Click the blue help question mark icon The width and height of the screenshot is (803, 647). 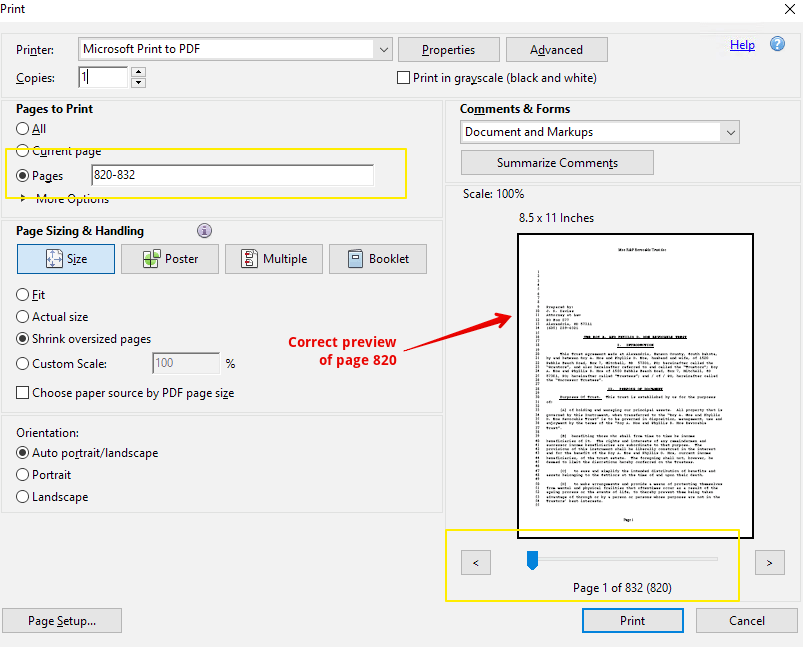click(777, 44)
